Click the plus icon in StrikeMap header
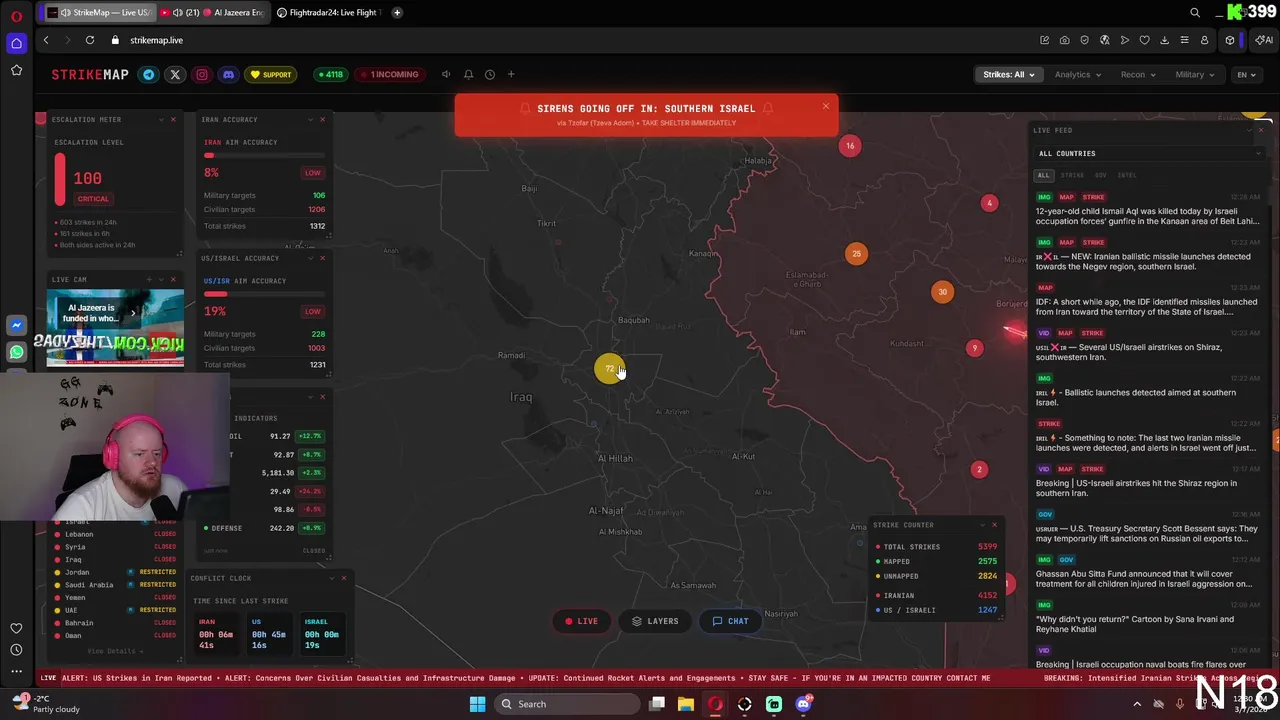Image resolution: width=1280 pixels, height=720 pixels. tap(511, 74)
